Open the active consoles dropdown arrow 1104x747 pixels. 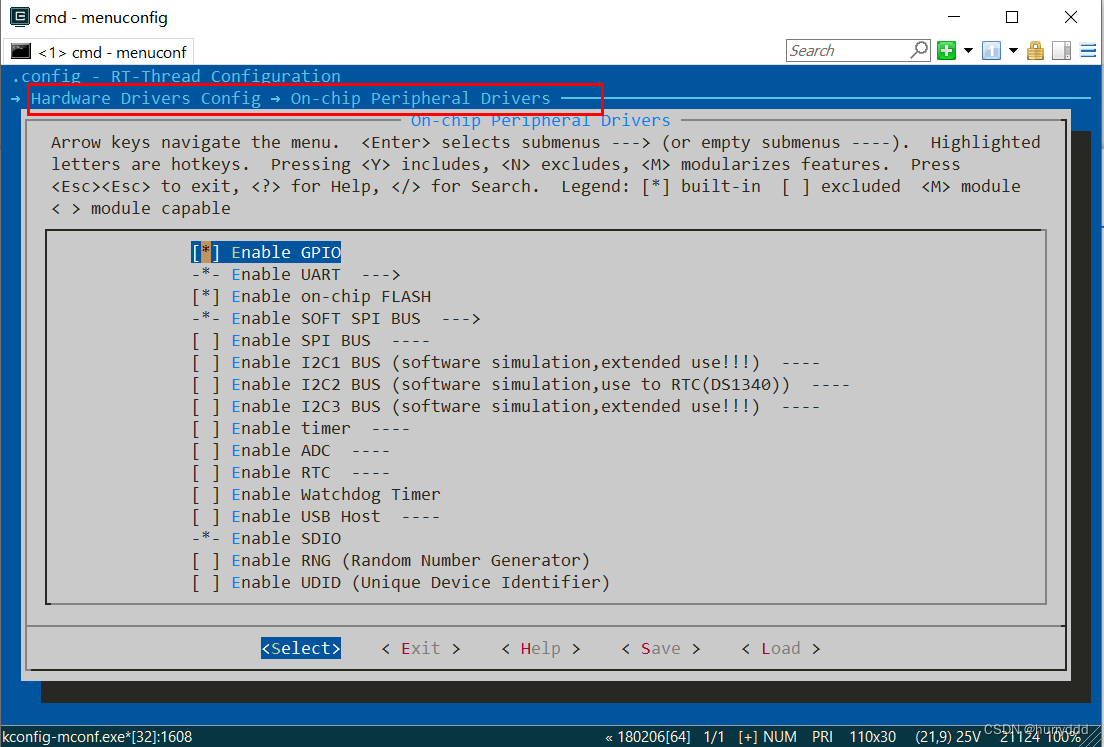pyautogui.click(x=1012, y=50)
